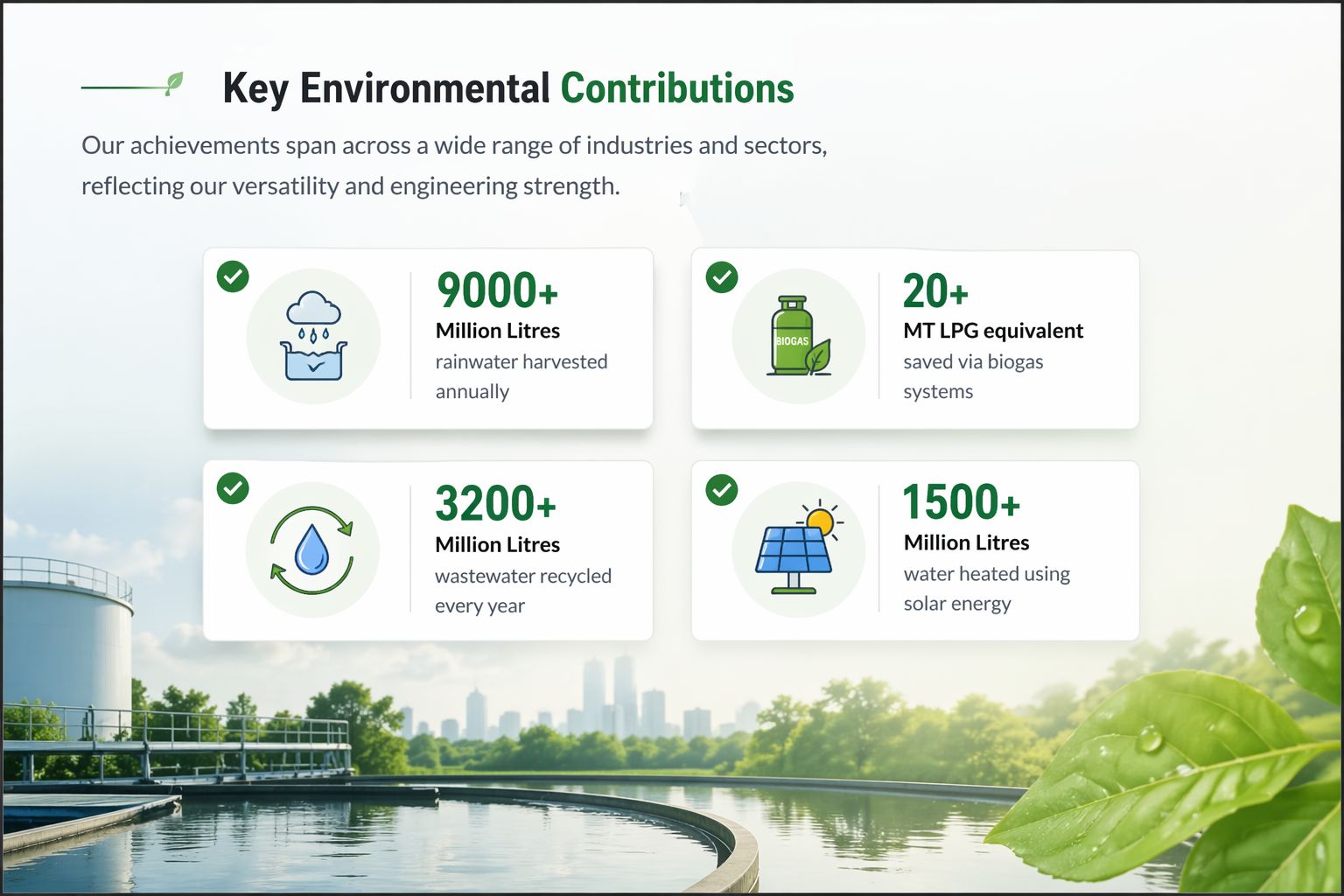The height and width of the screenshot is (896, 1344).
Task: Click the 3200+ statistic number
Action: [495, 504]
